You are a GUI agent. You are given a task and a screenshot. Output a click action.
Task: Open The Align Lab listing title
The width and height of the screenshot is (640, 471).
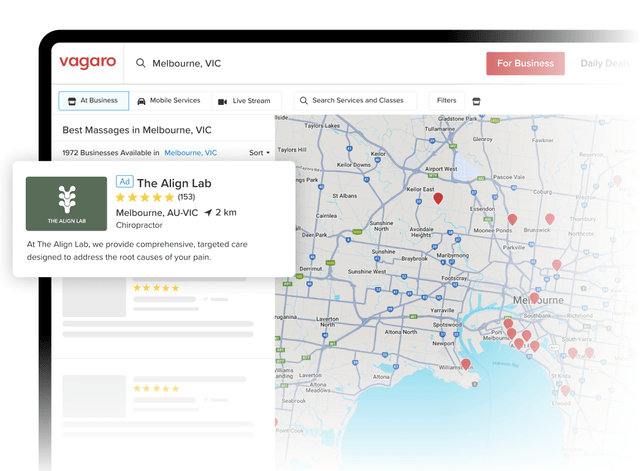174,183
